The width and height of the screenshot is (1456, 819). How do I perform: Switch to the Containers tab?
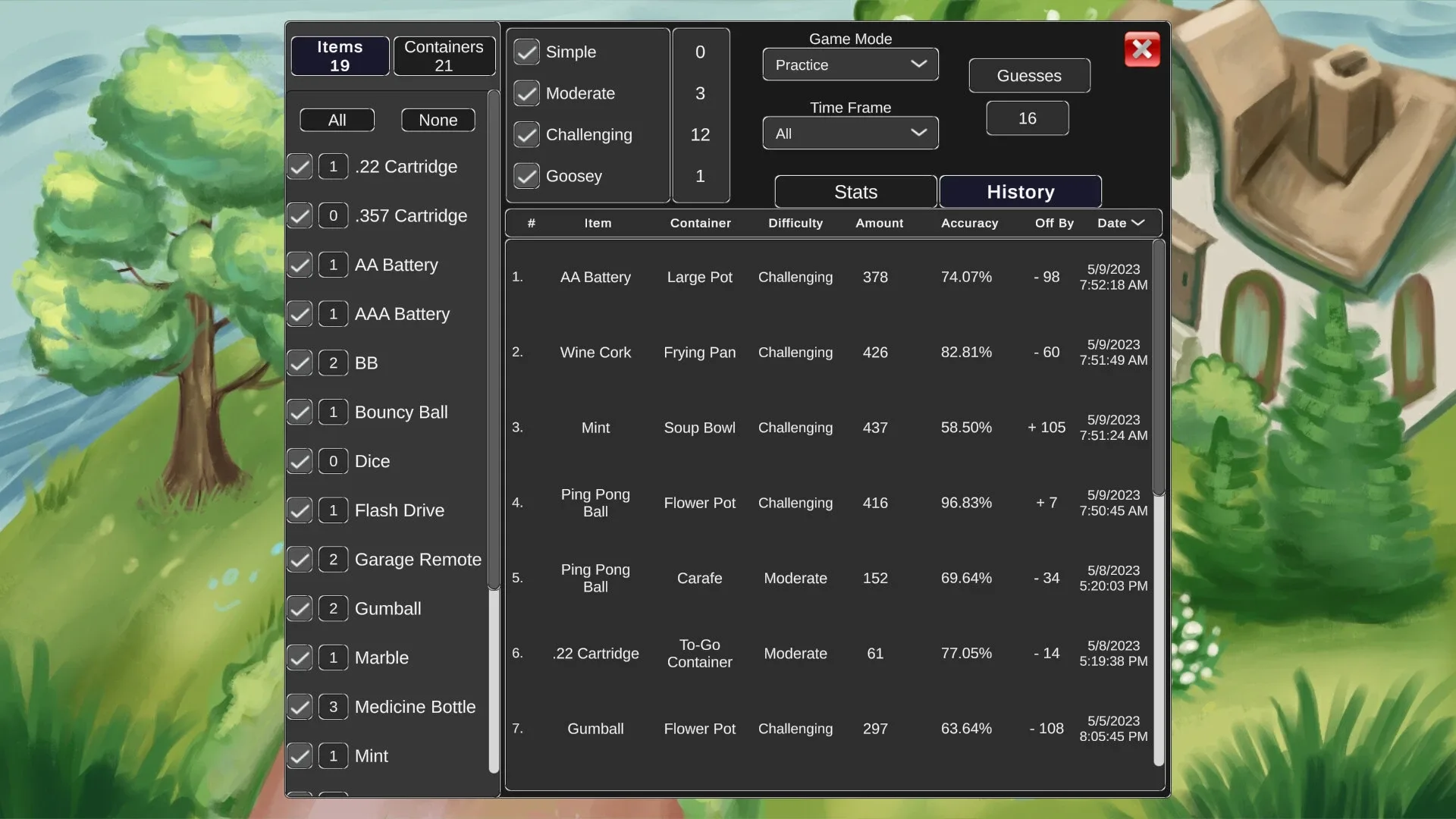point(444,55)
